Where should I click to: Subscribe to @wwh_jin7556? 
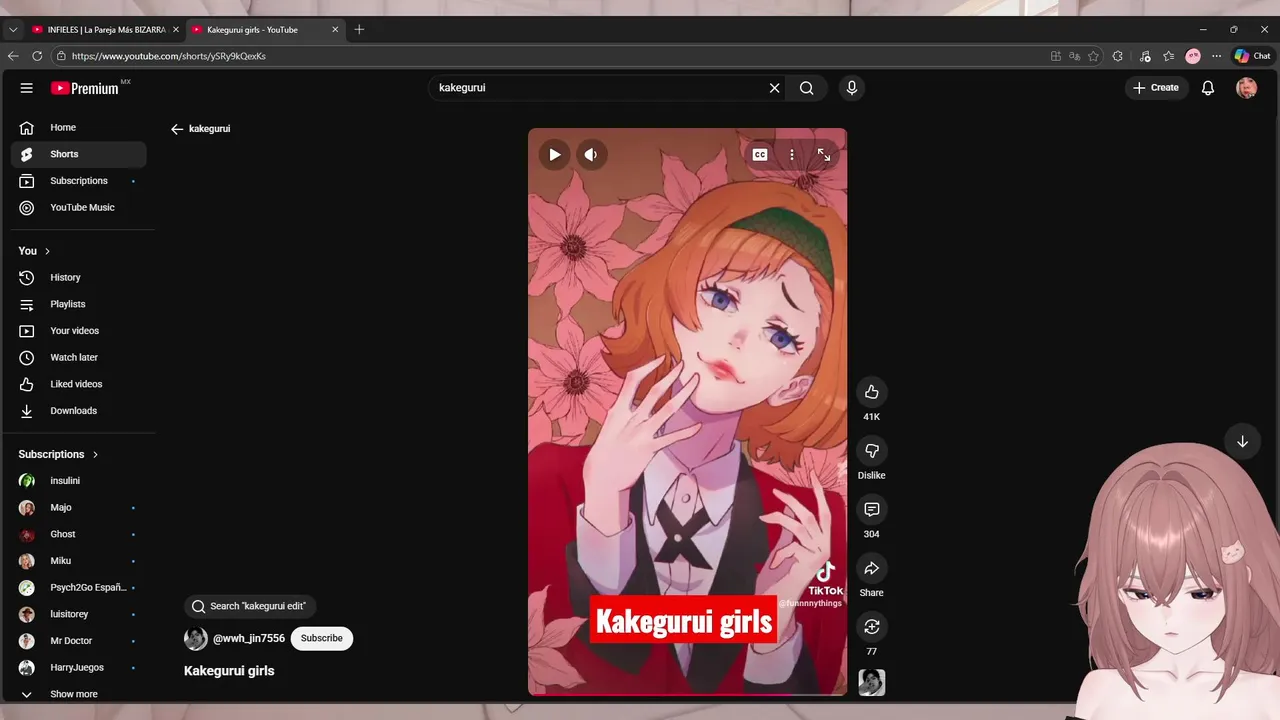coord(321,638)
